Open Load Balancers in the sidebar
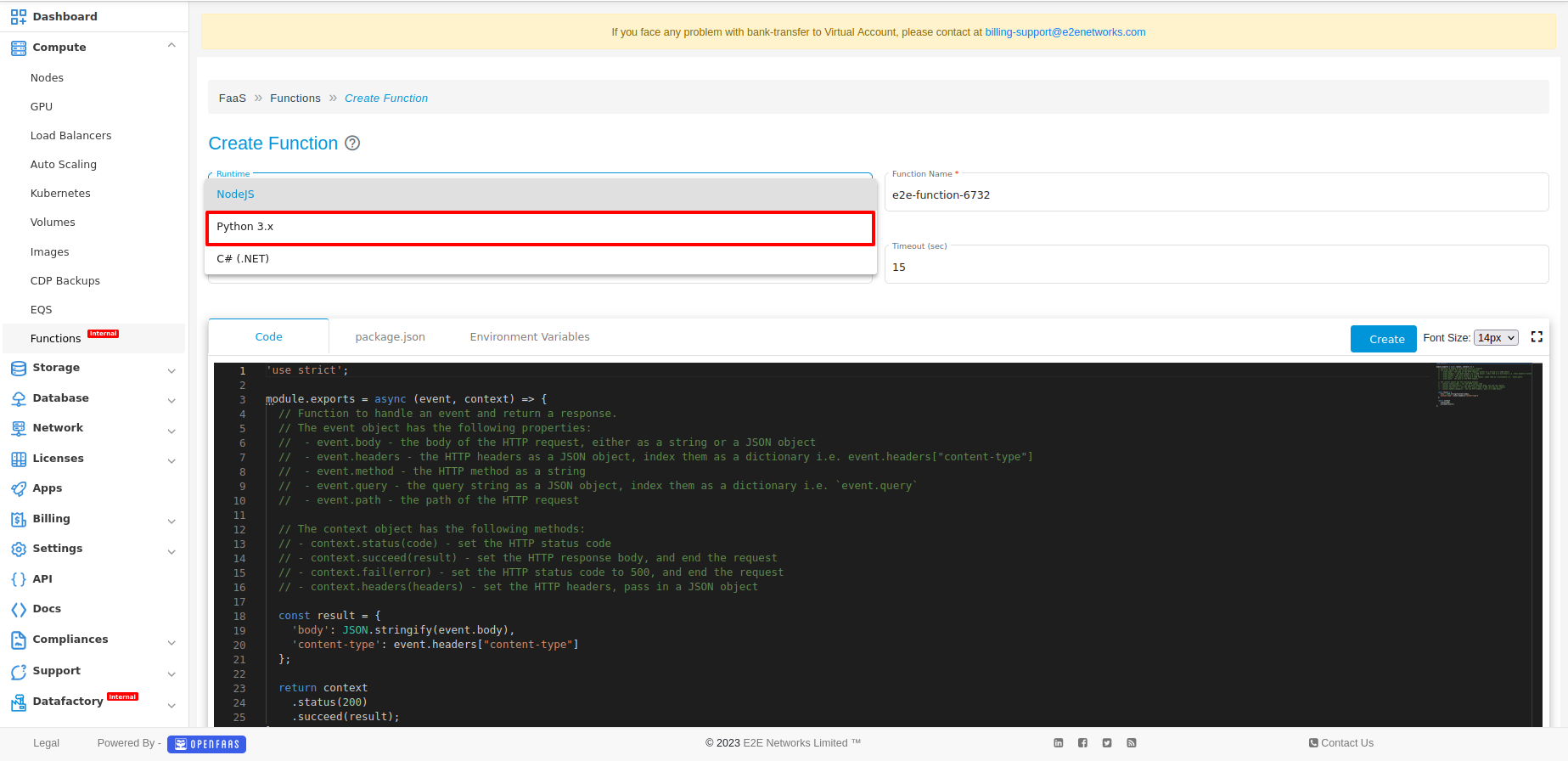The height and width of the screenshot is (761, 1568). pyautogui.click(x=70, y=136)
